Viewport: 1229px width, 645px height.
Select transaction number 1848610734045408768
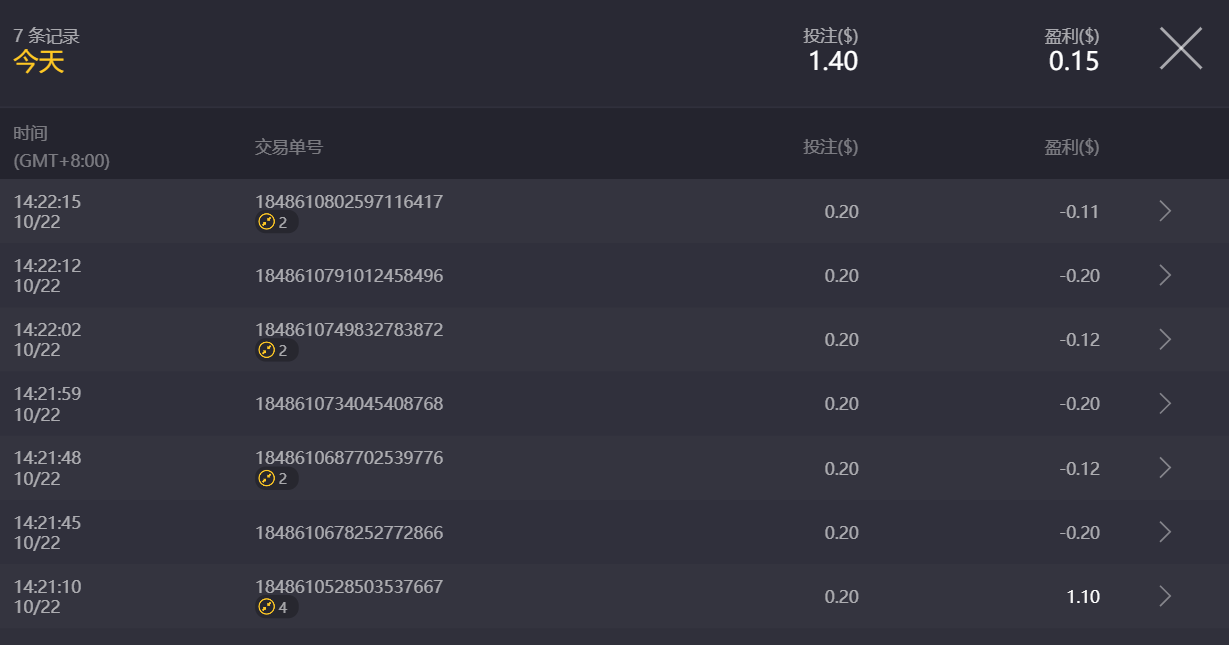coord(349,404)
